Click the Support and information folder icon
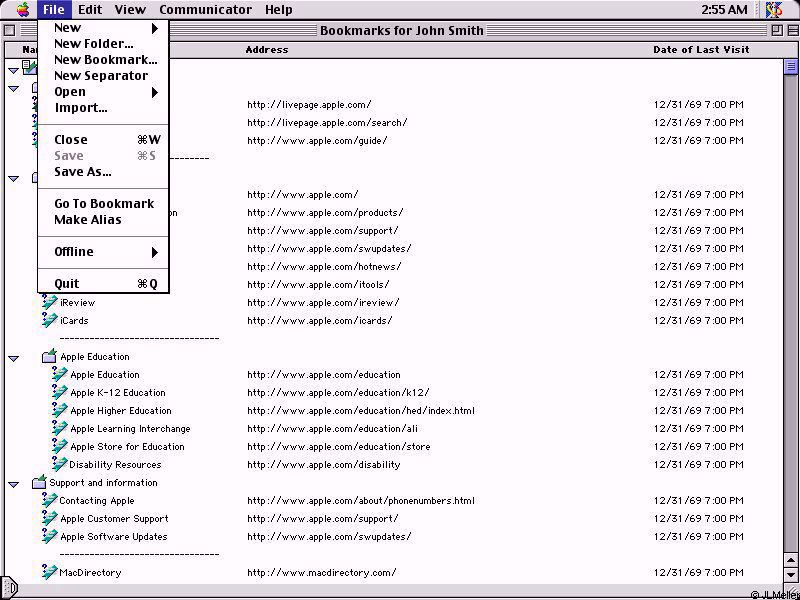This screenshot has height=600, width=800. pos(39,482)
